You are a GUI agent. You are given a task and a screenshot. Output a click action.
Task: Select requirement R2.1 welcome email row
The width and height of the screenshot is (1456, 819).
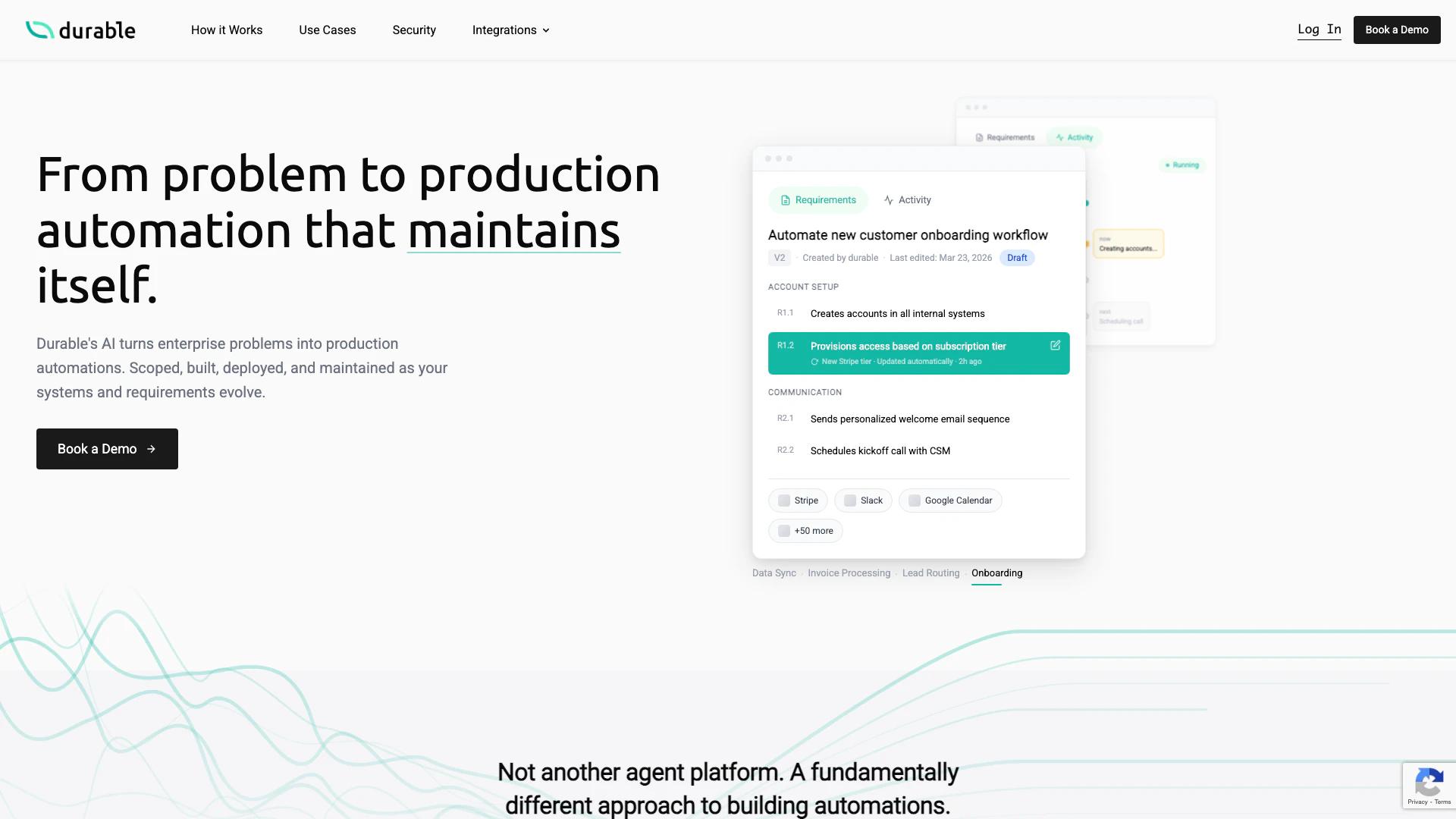point(909,419)
